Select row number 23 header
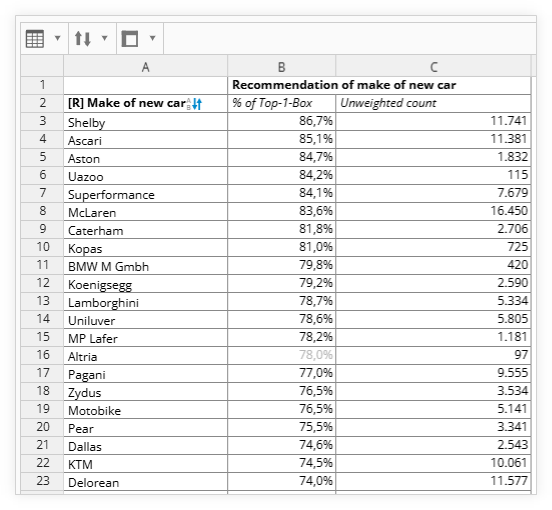552x510 pixels. [x=42, y=481]
